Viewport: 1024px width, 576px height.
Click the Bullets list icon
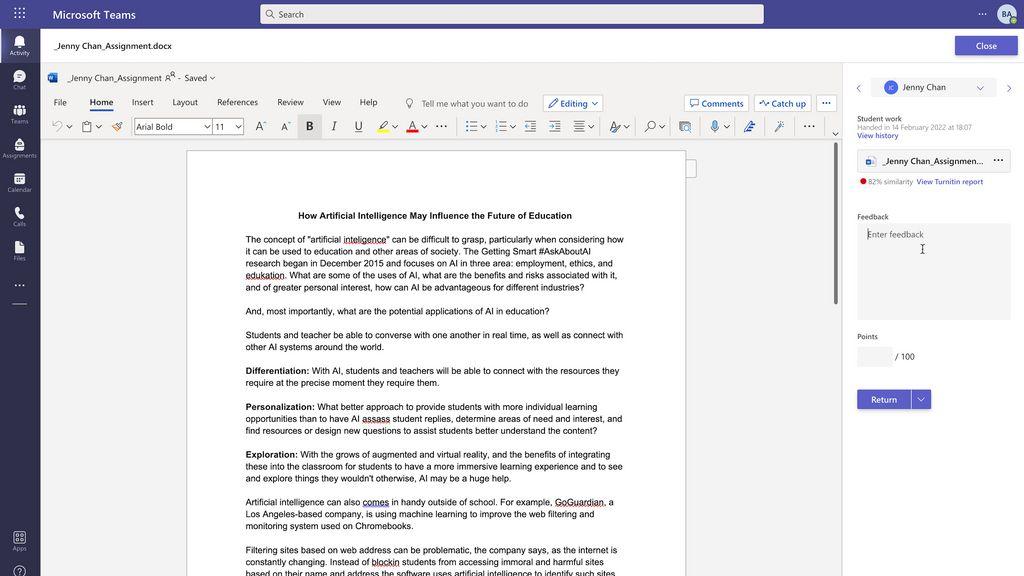tap(471, 127)
